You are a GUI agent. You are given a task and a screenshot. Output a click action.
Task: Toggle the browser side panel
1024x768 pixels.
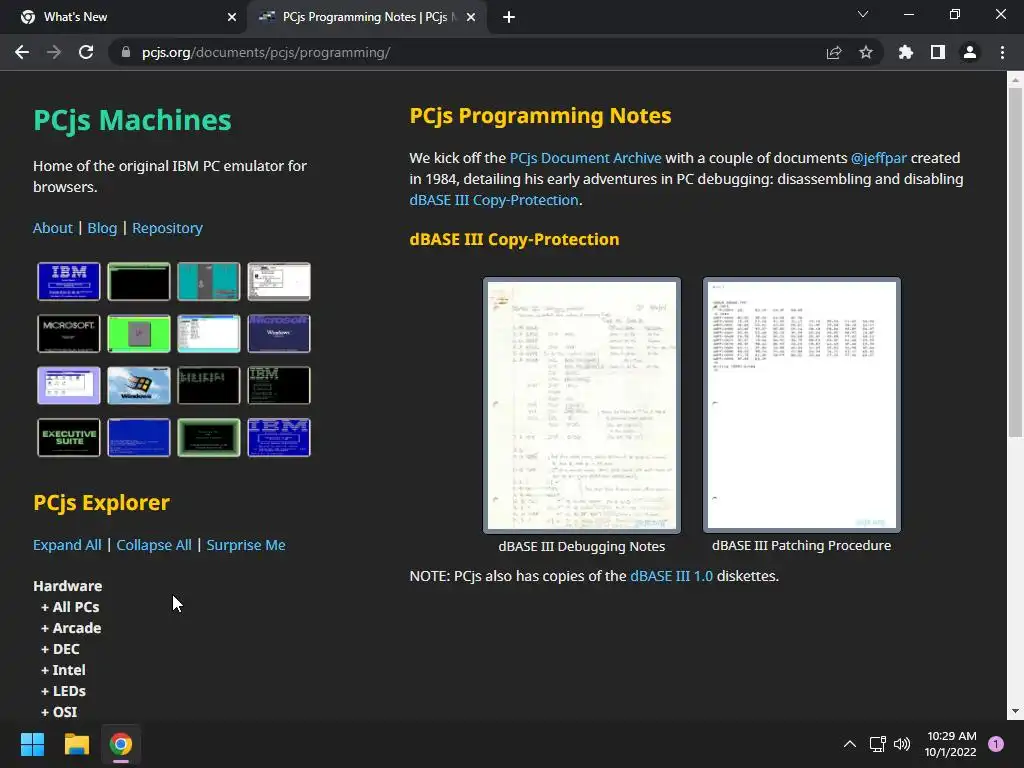938,52
